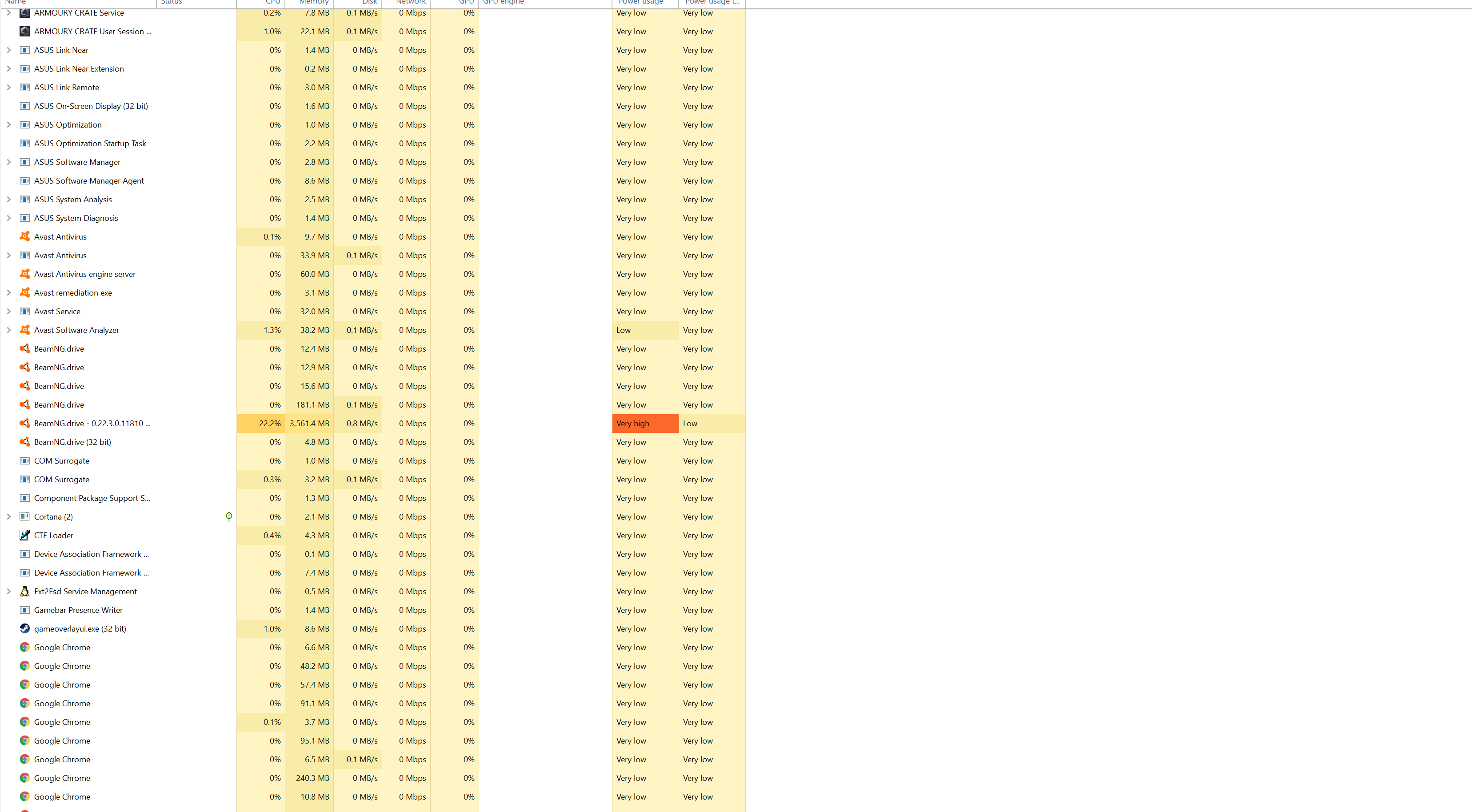Click the ASUS Optimization Startup Task icon

point(24,144)
